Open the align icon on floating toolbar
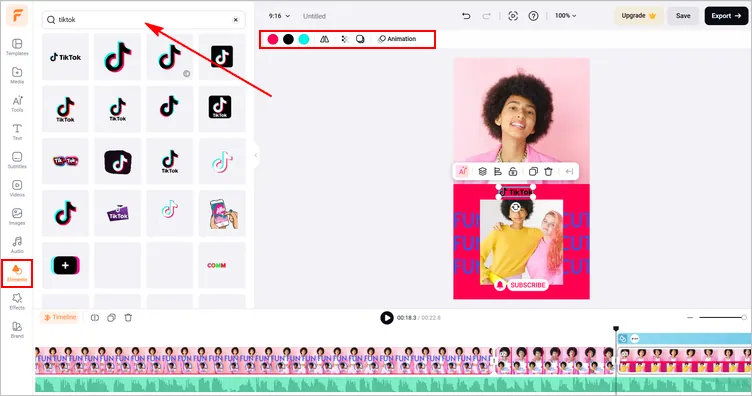 [498, 171]
